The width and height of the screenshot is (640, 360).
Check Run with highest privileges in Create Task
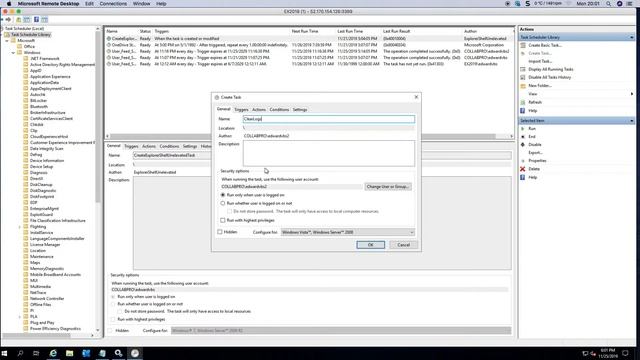223,220
